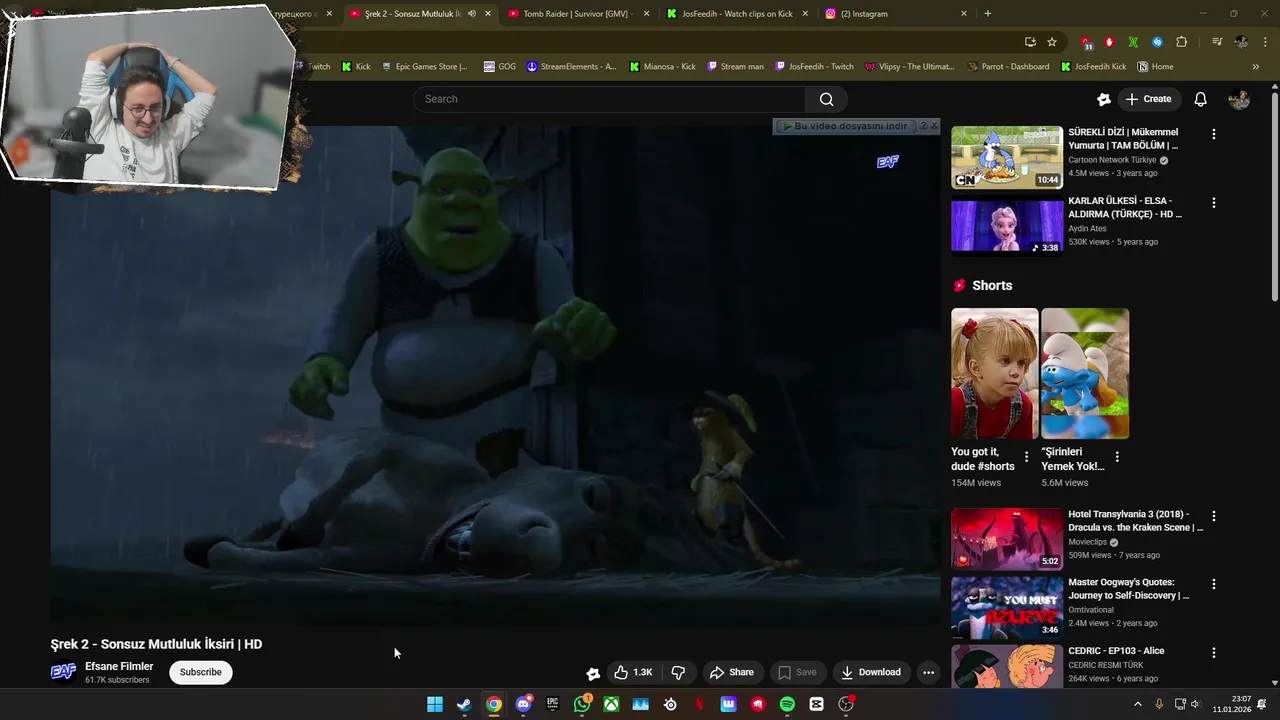
Task: Open more actions ellipsis under video
Action: 928,672
